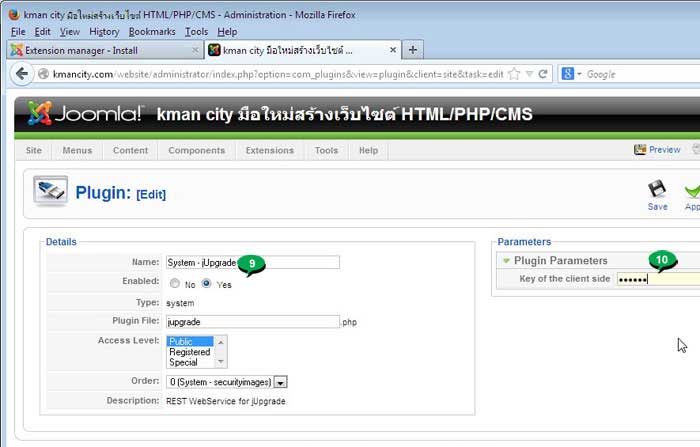Open the Joomla Menus menu
700x447 pixels.
(77, 150)
